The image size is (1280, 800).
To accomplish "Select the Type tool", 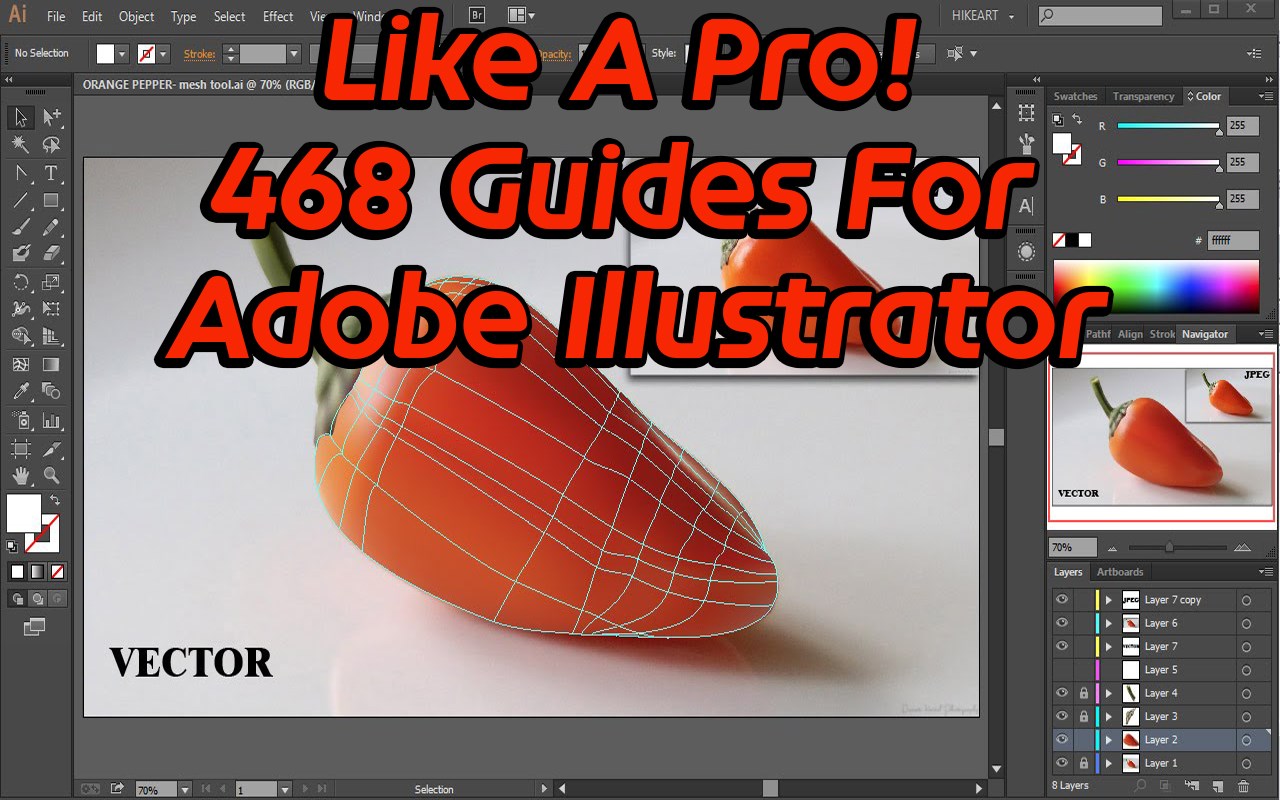I will [51, 173].
